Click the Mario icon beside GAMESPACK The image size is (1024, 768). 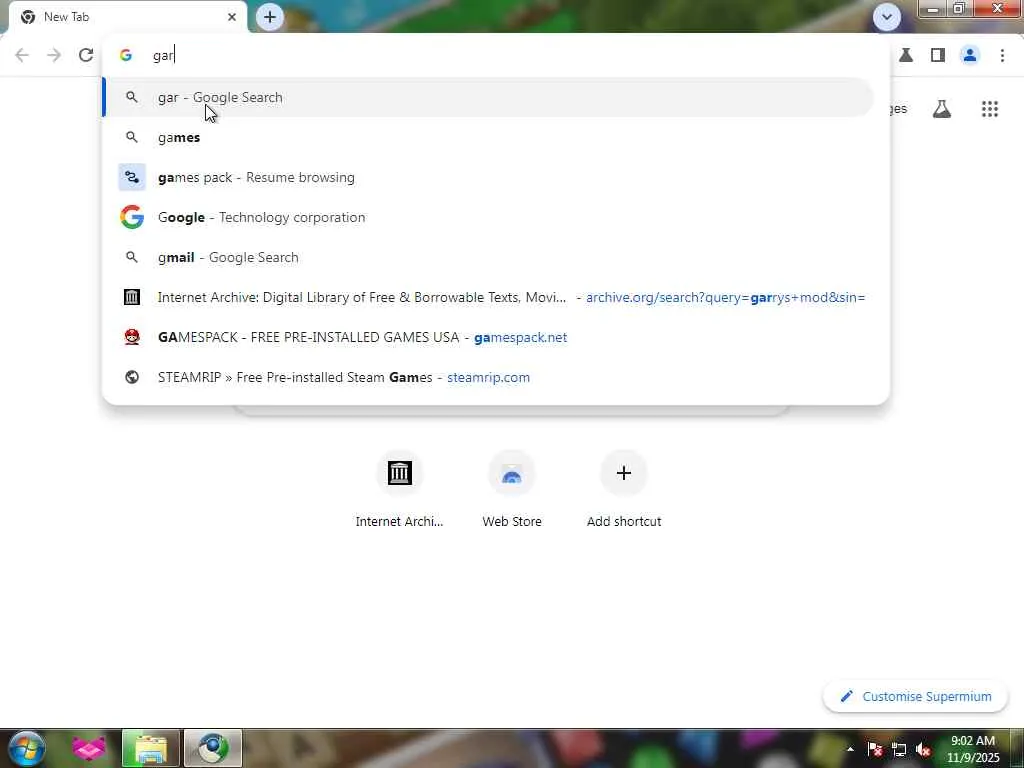coord(132,337)
